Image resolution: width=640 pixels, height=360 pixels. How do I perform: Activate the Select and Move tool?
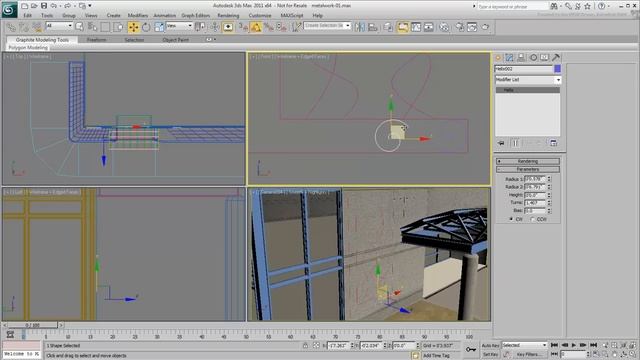click(133, 27)
